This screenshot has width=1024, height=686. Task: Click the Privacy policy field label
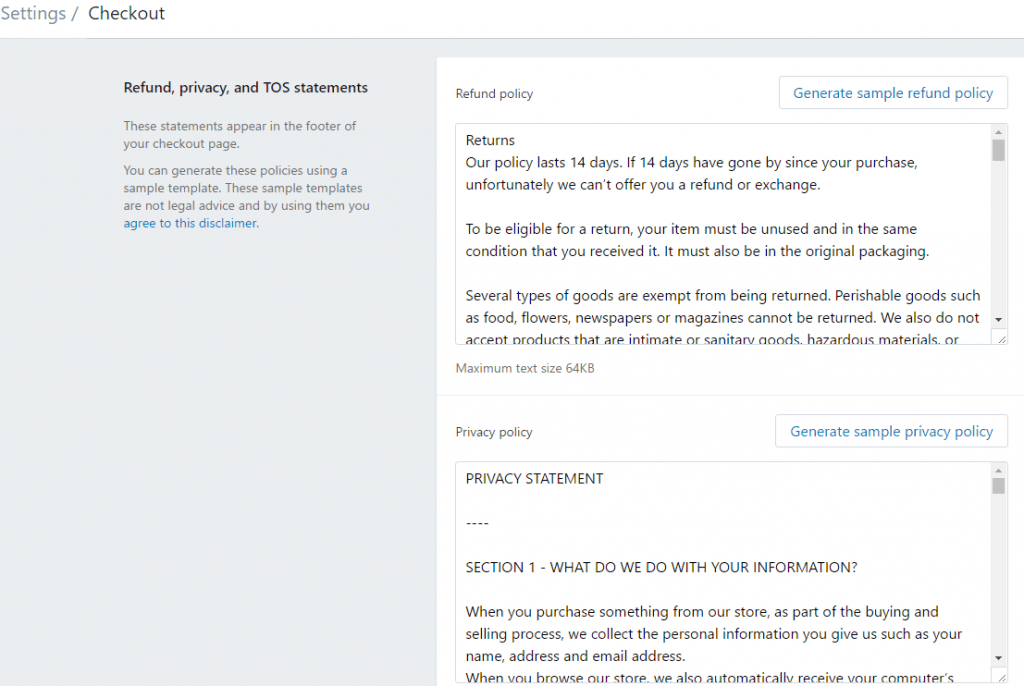tap(494, 433)
